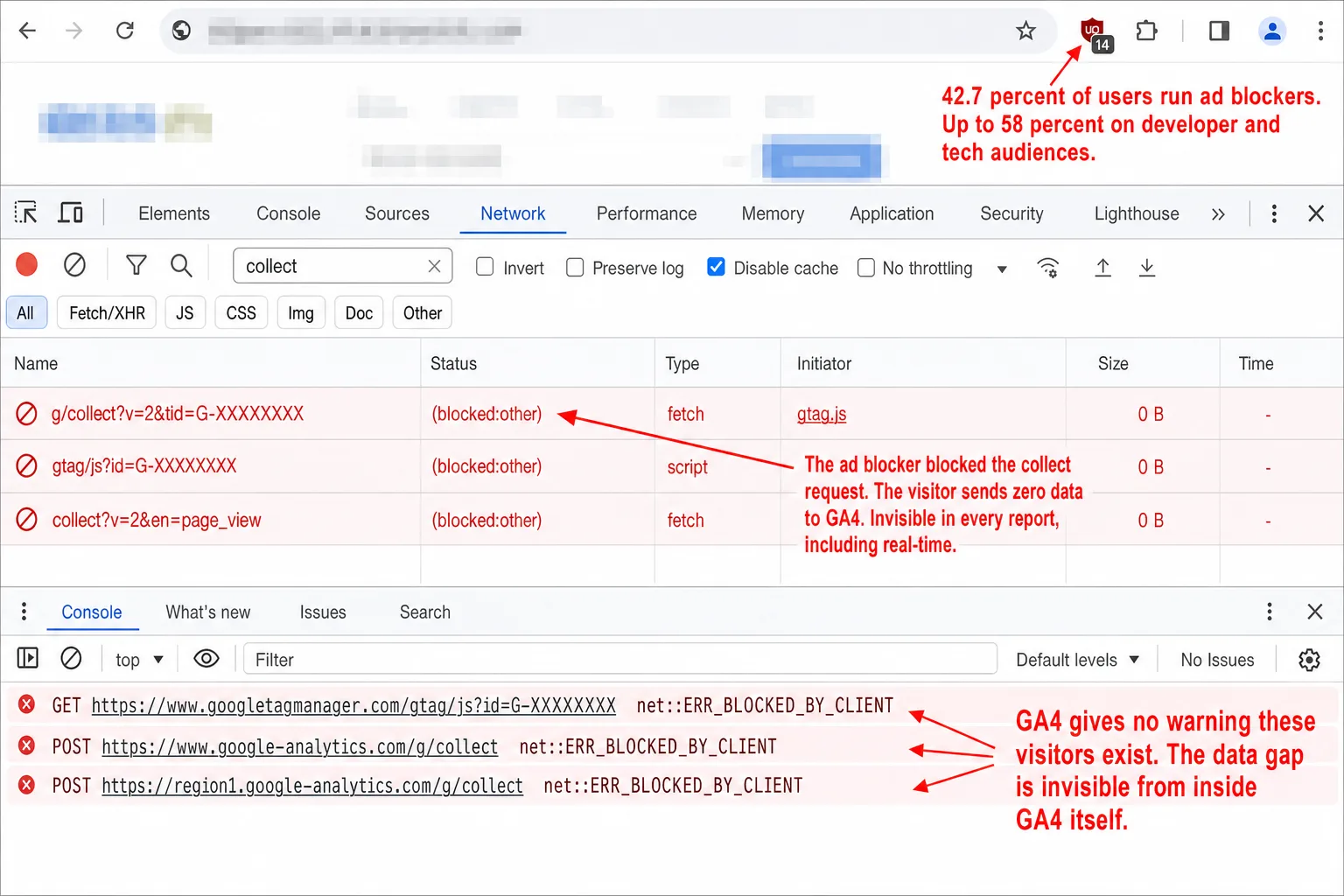Open the network conditions wifi icon

(1047, 268)
